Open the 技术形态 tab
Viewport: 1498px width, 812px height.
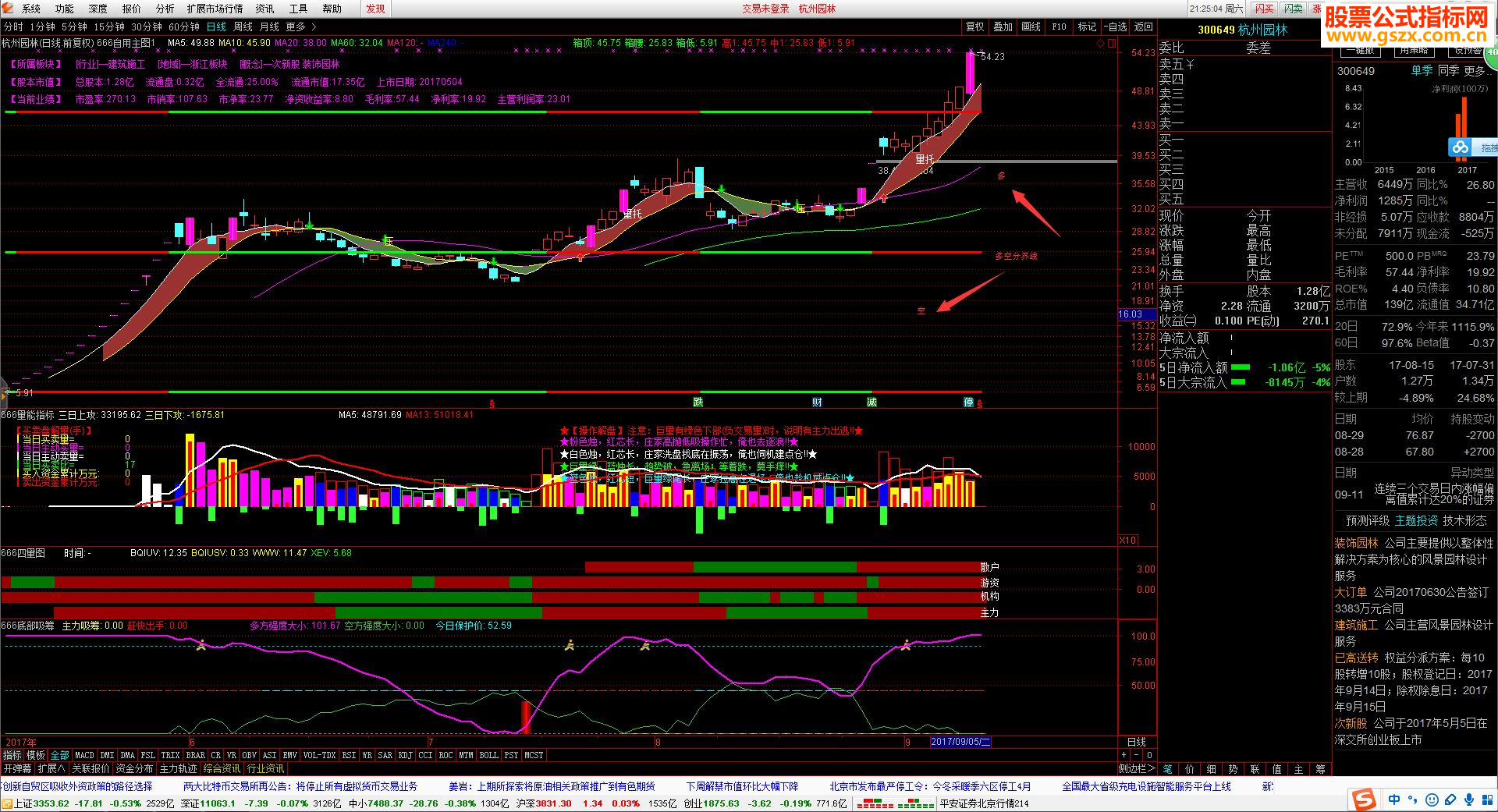(x=1464, y=520)
